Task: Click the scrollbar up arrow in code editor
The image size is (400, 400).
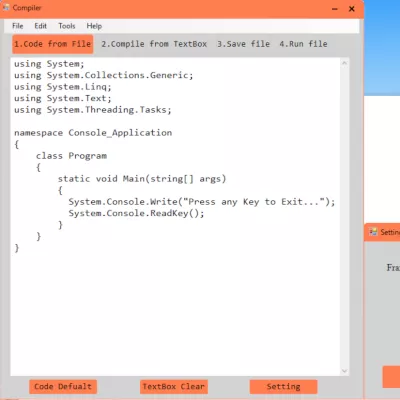Action: tap(344, 63)
